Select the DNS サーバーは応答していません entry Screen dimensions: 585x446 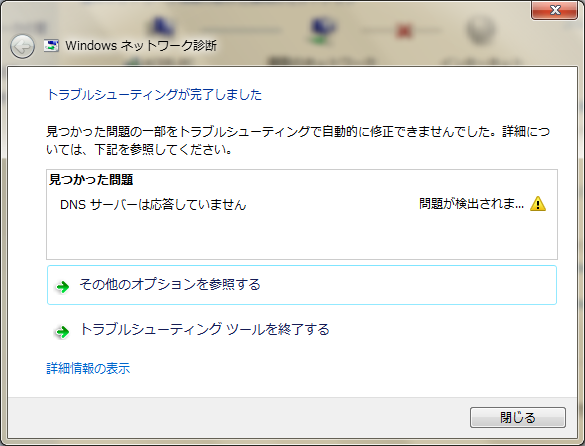pyautogui.click(x=153, y=205)
